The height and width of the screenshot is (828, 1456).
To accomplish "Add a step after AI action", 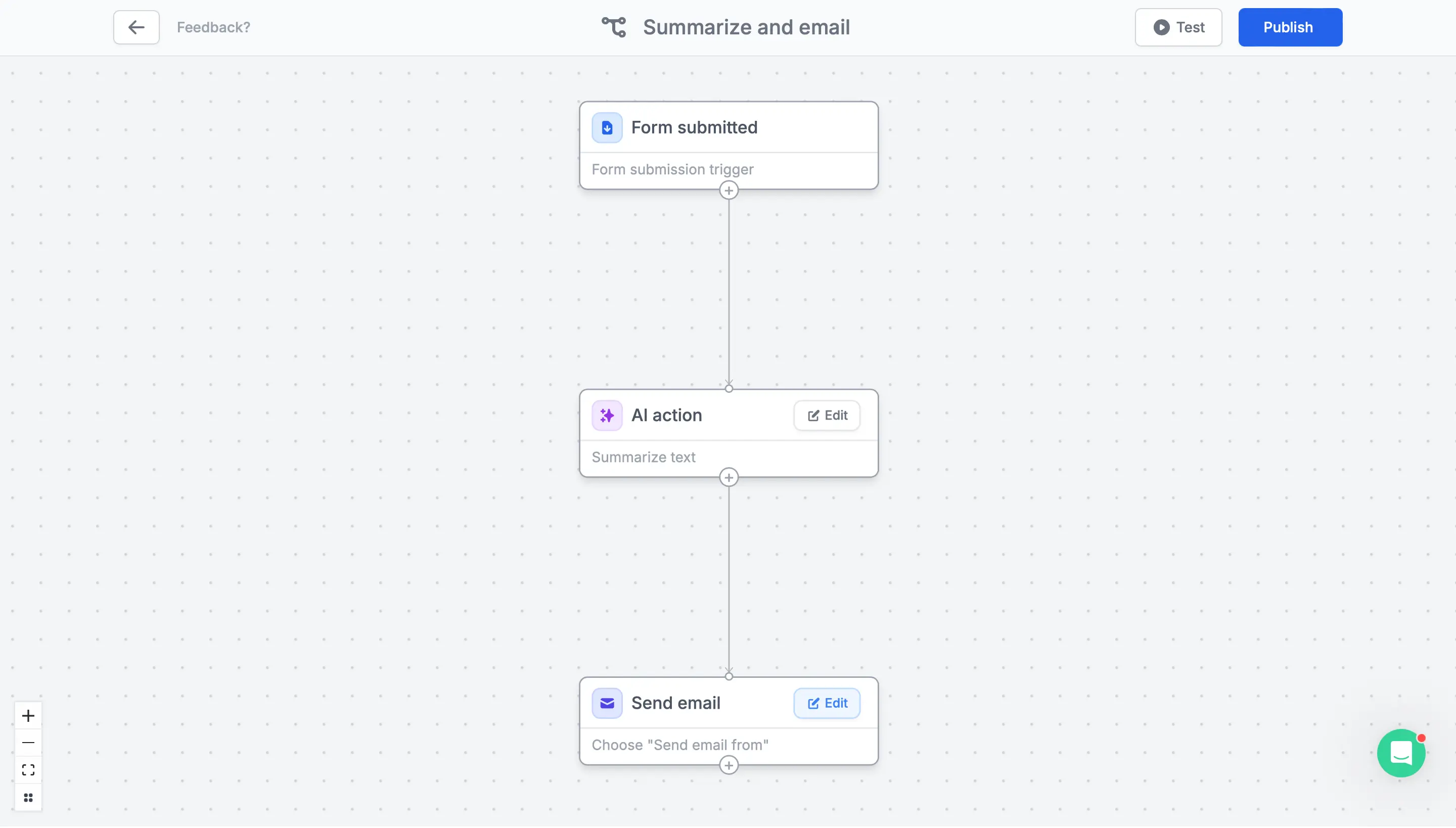I will (729, 478).
